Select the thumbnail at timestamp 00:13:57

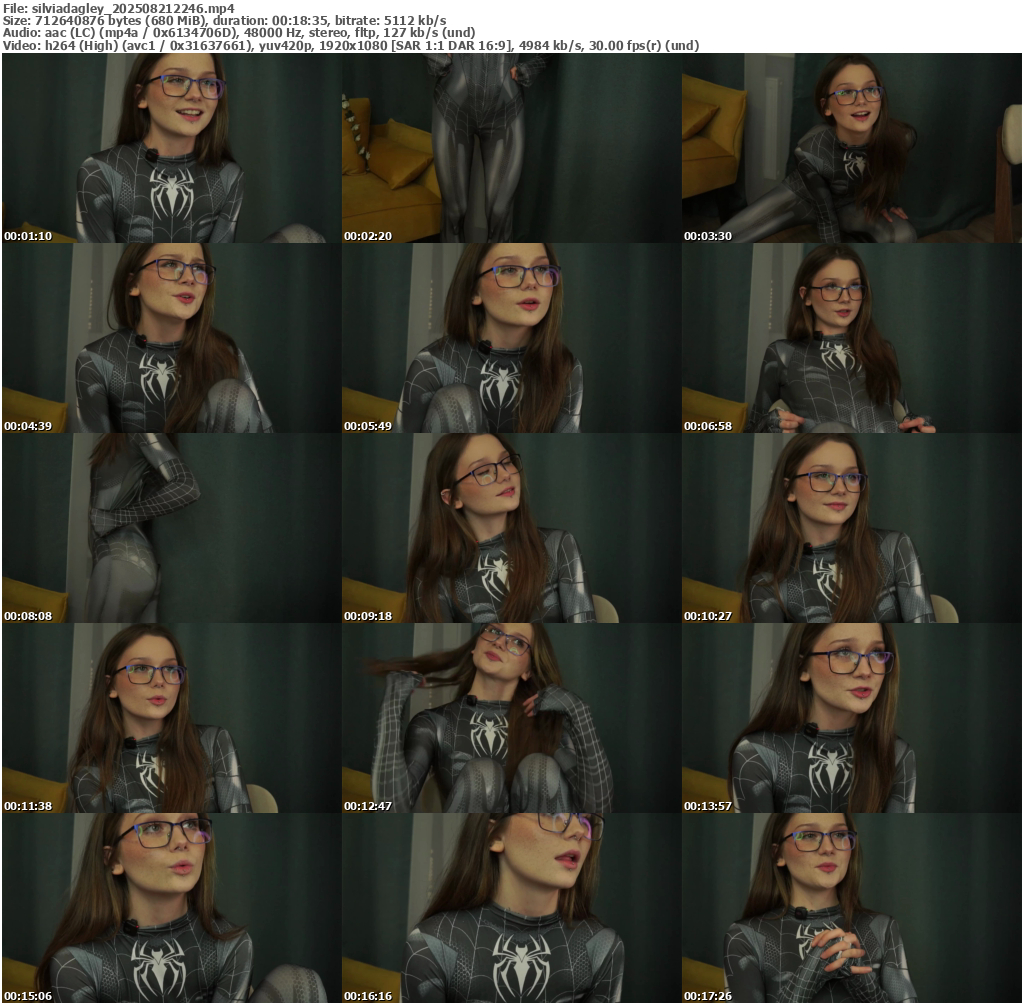point(852,718)
